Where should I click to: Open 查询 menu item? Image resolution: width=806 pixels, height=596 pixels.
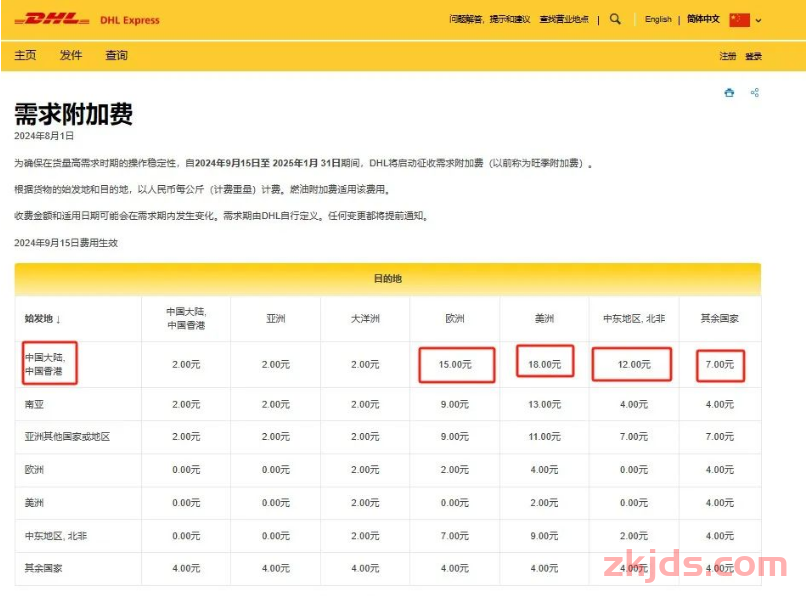point(116,55)
